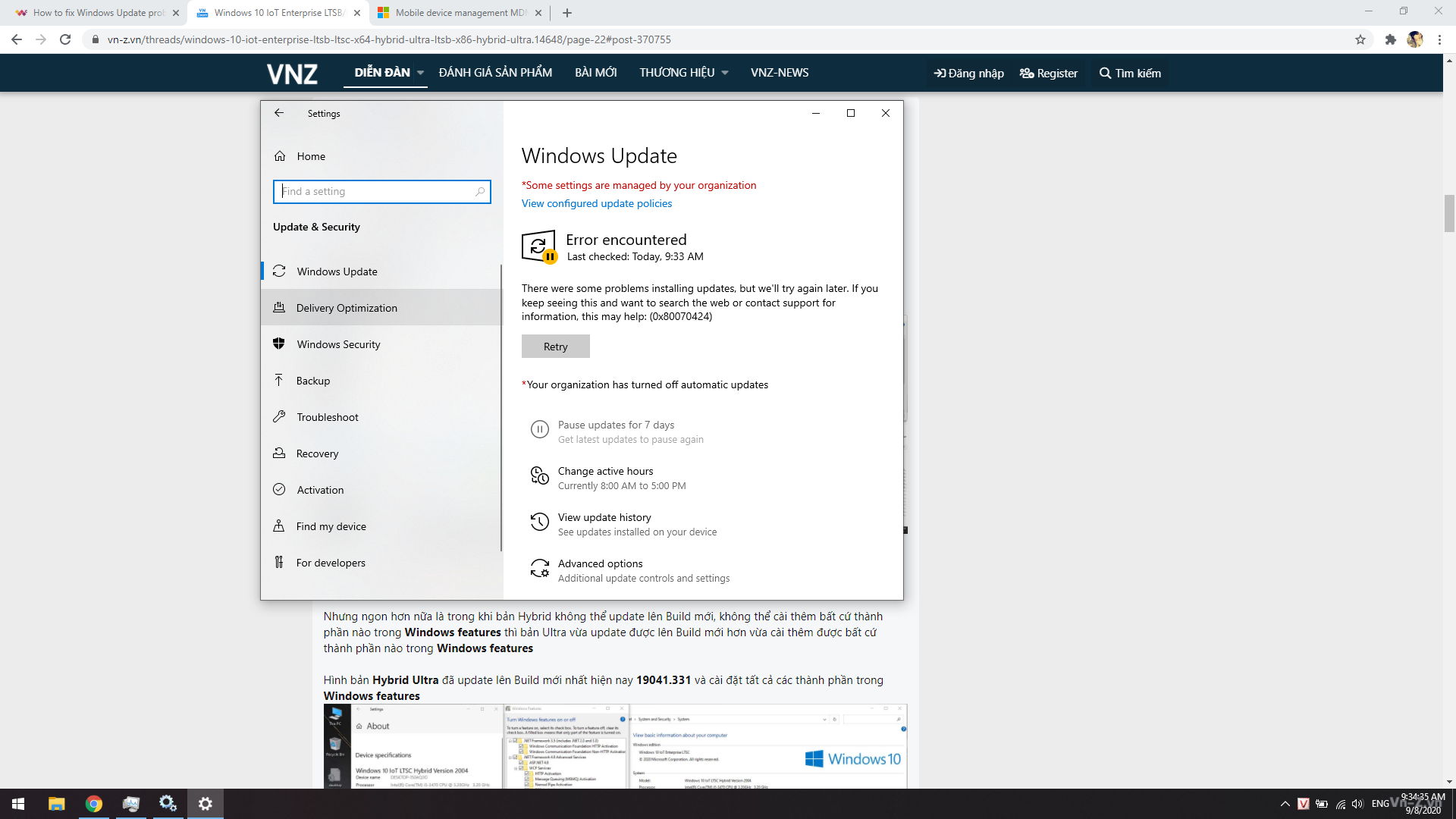Image resolution: width=1456 pixels, height=819 pixels.
Task: Go back in Settings window
Action: tap(279, 113)
